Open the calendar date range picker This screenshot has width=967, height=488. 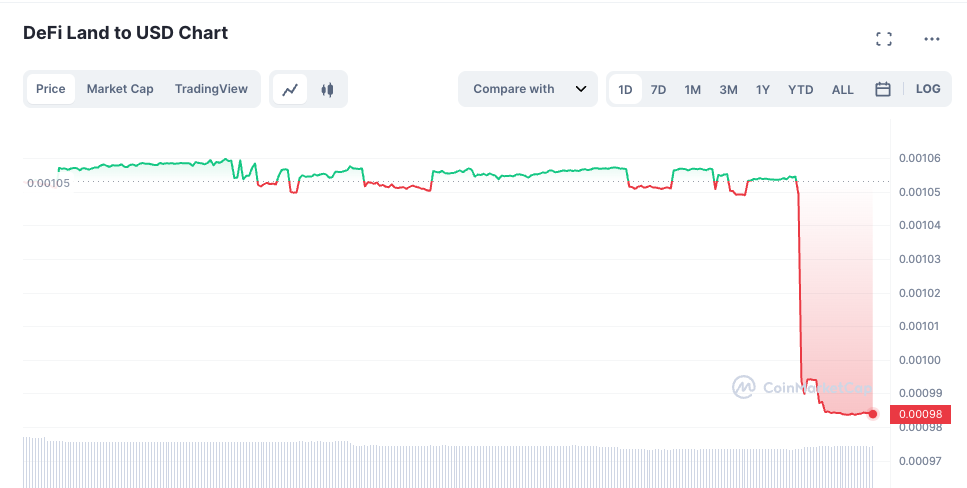[x=883, y=89]
